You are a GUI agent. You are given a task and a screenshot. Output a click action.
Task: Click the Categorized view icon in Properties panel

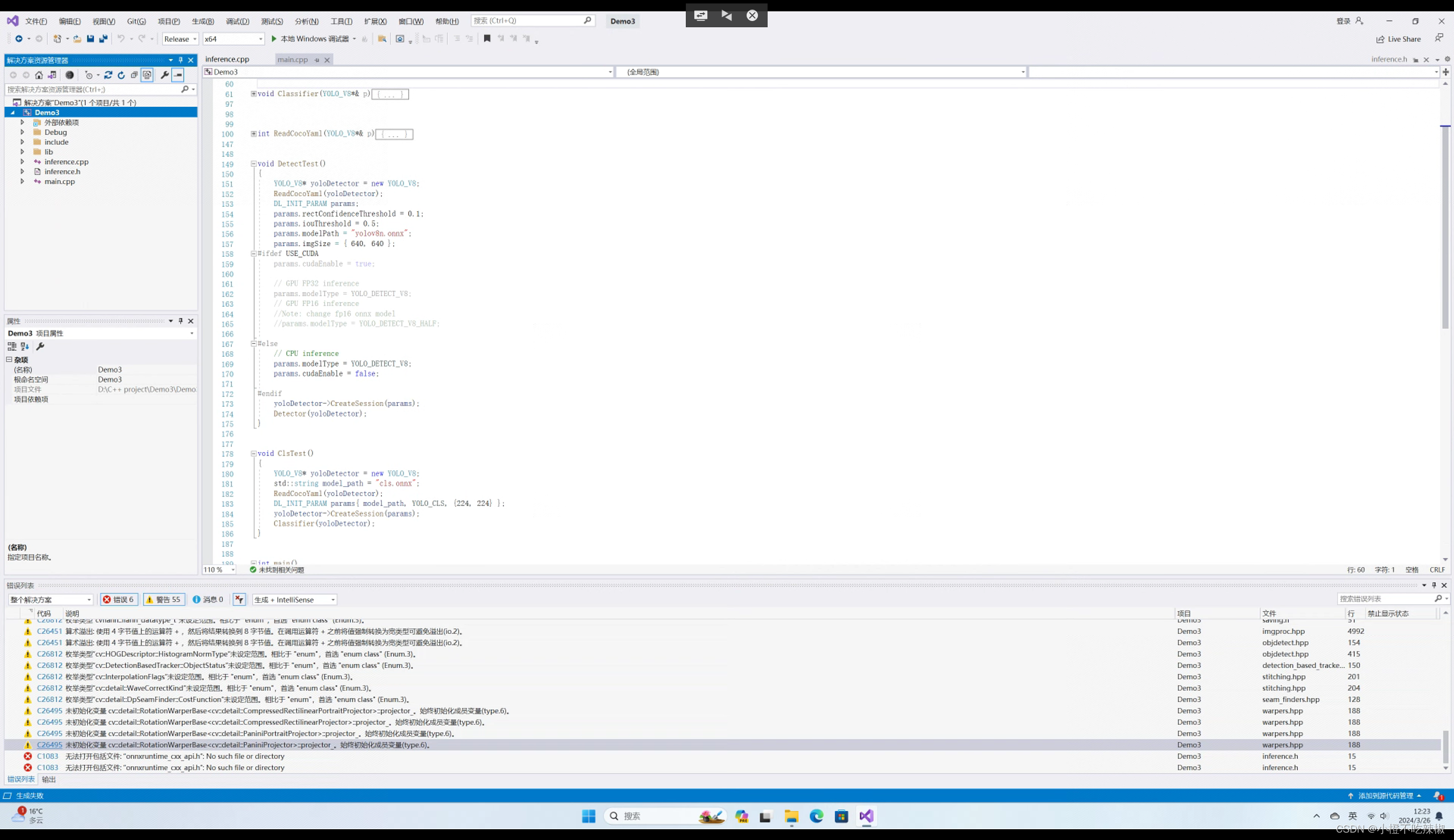tap(11, 346)
